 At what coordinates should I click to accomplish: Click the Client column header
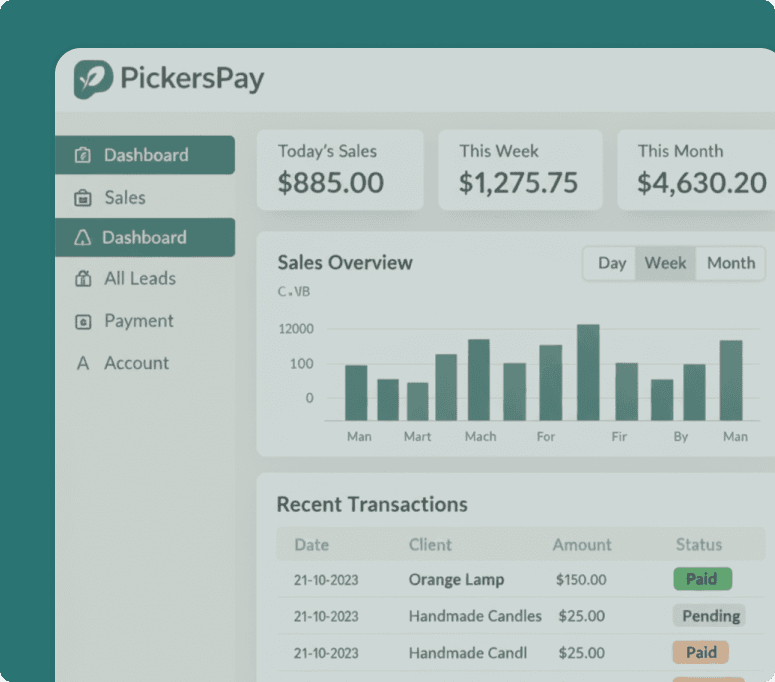pos(430,545)
